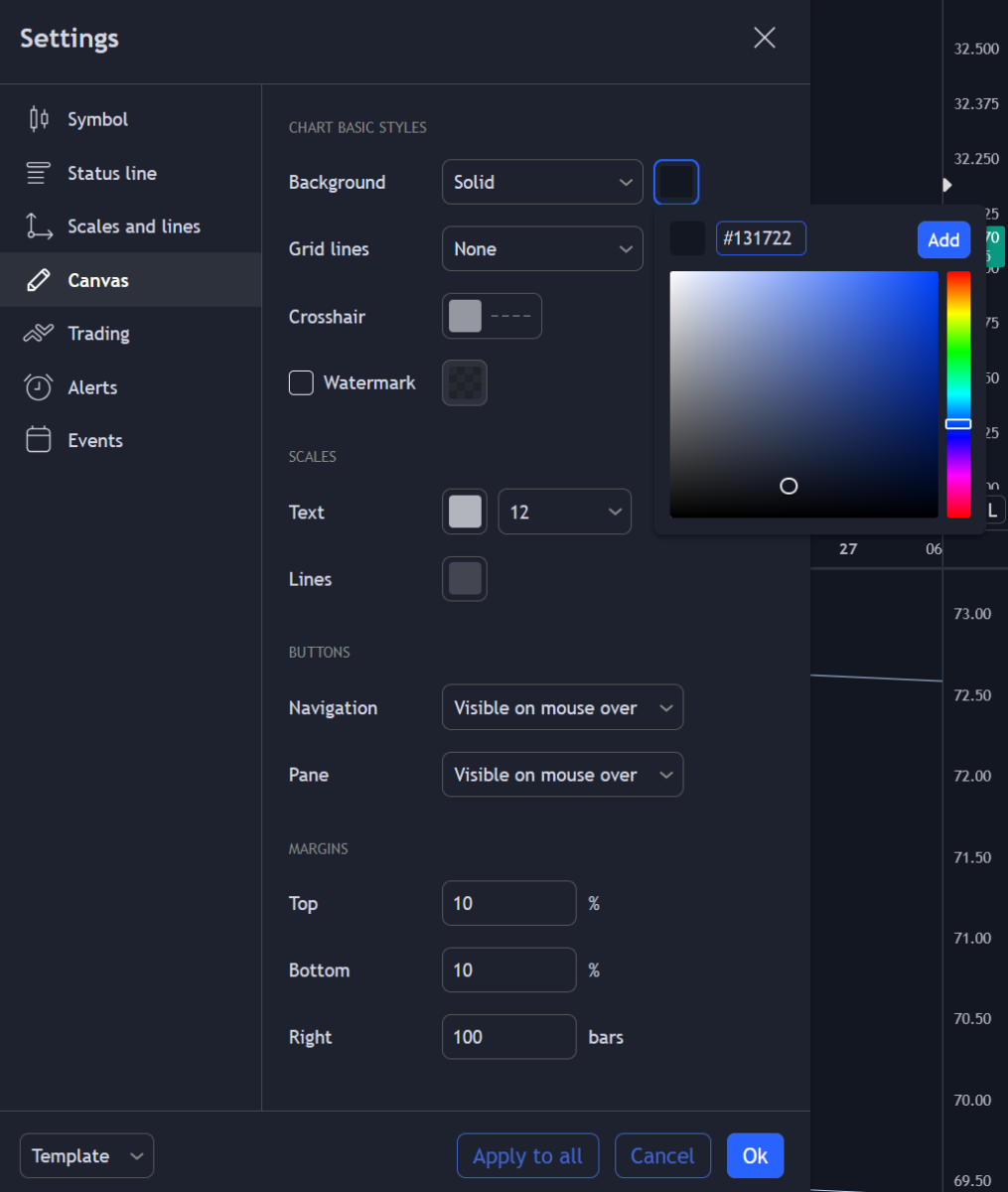Image resolution: width=1008 pixels, height=1192 pixels.
Task: Open the Watermark color swatch
Action: tap(465, 382)
